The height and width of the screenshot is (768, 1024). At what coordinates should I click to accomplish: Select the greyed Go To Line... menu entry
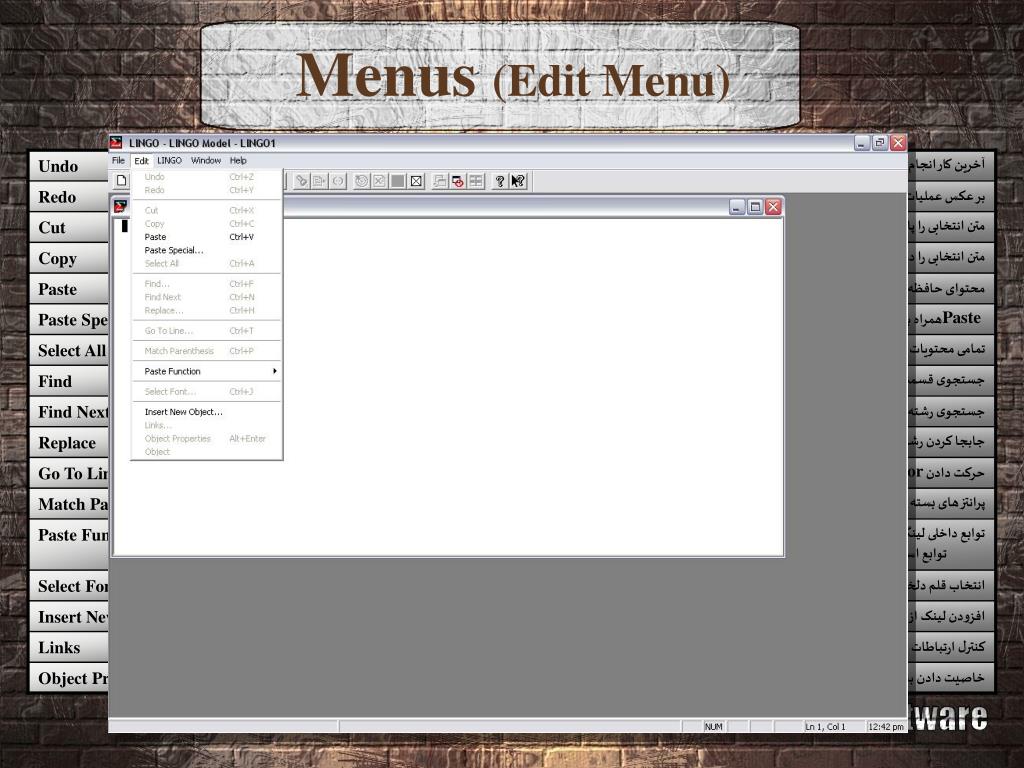pos(206,331)
